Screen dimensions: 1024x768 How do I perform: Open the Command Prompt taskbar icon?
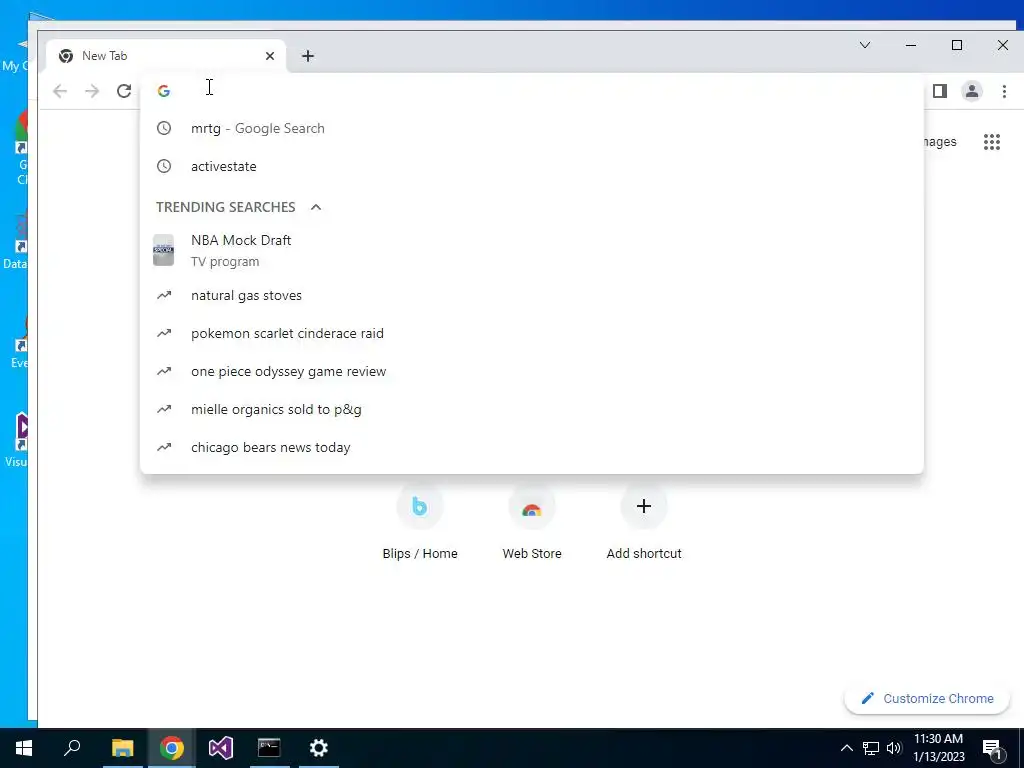[269, 748]
